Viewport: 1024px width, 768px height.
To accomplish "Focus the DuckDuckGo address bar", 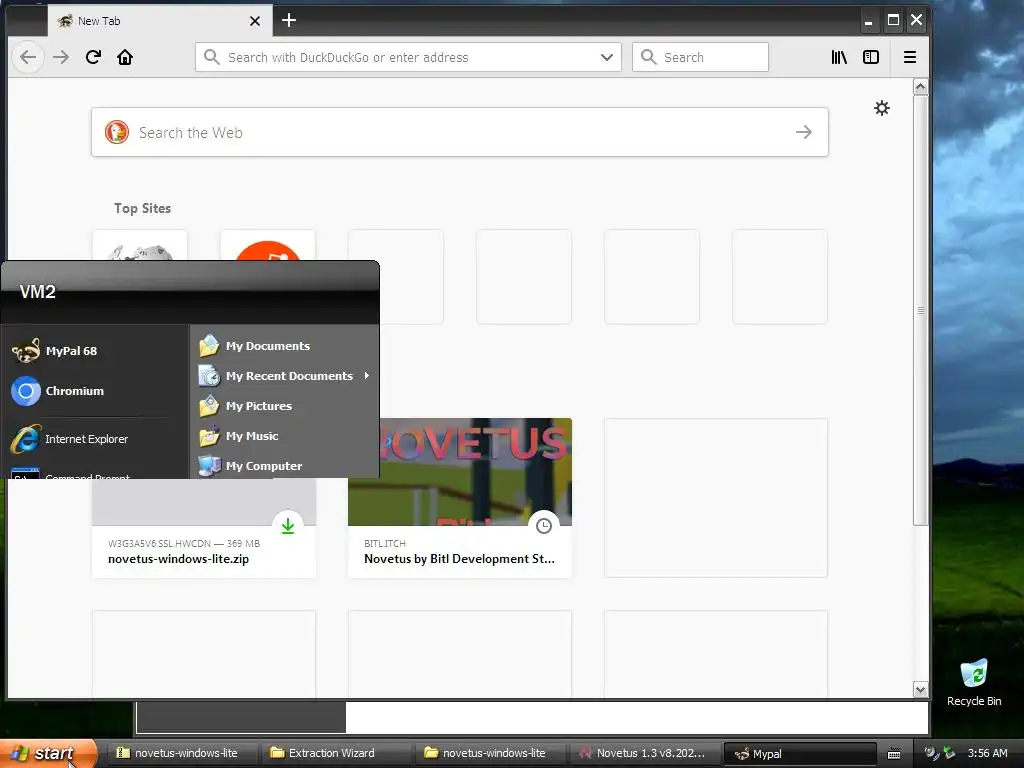I will pos(408,57).
